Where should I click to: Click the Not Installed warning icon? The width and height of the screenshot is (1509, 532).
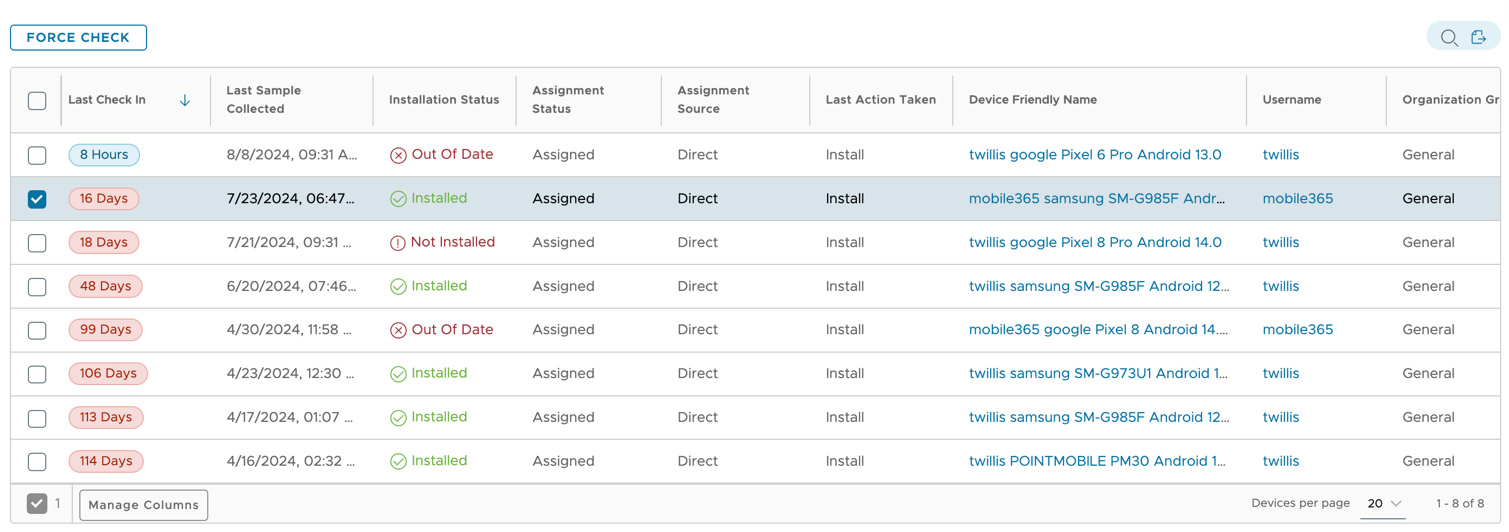(x=398, y=243)
